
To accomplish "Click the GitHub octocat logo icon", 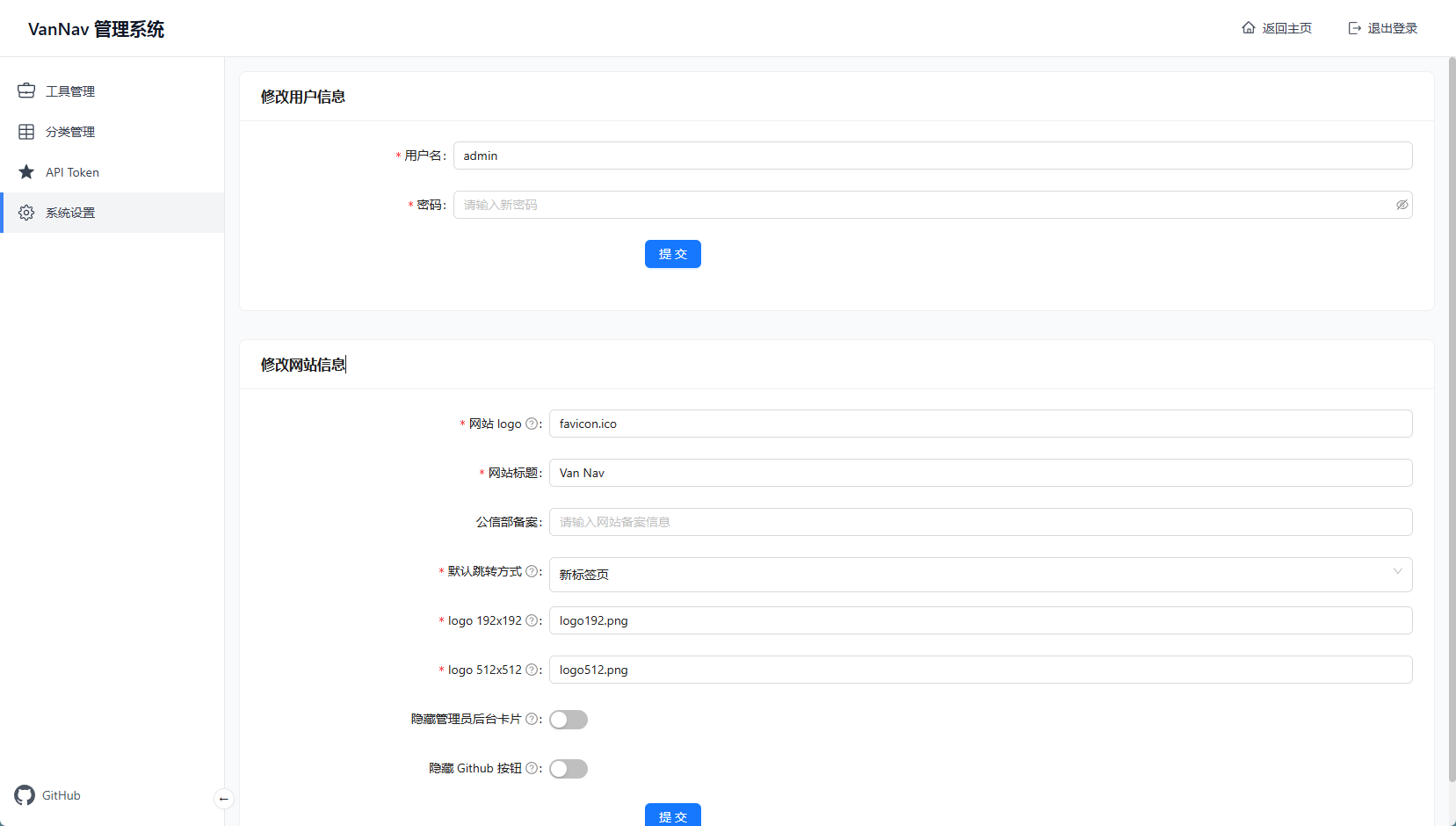I will point(25,795).
